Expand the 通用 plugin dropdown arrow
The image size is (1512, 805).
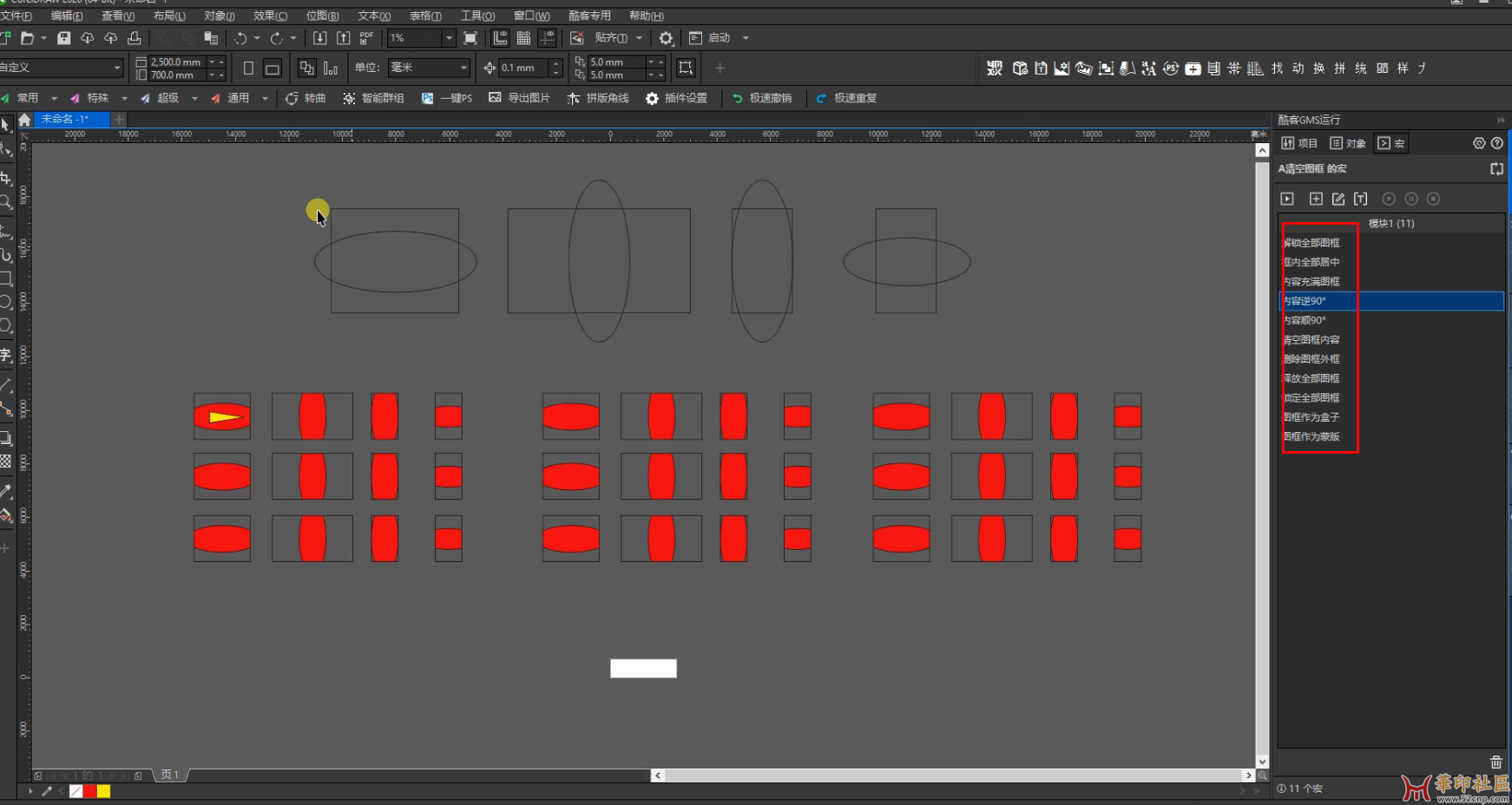[265, 99]
